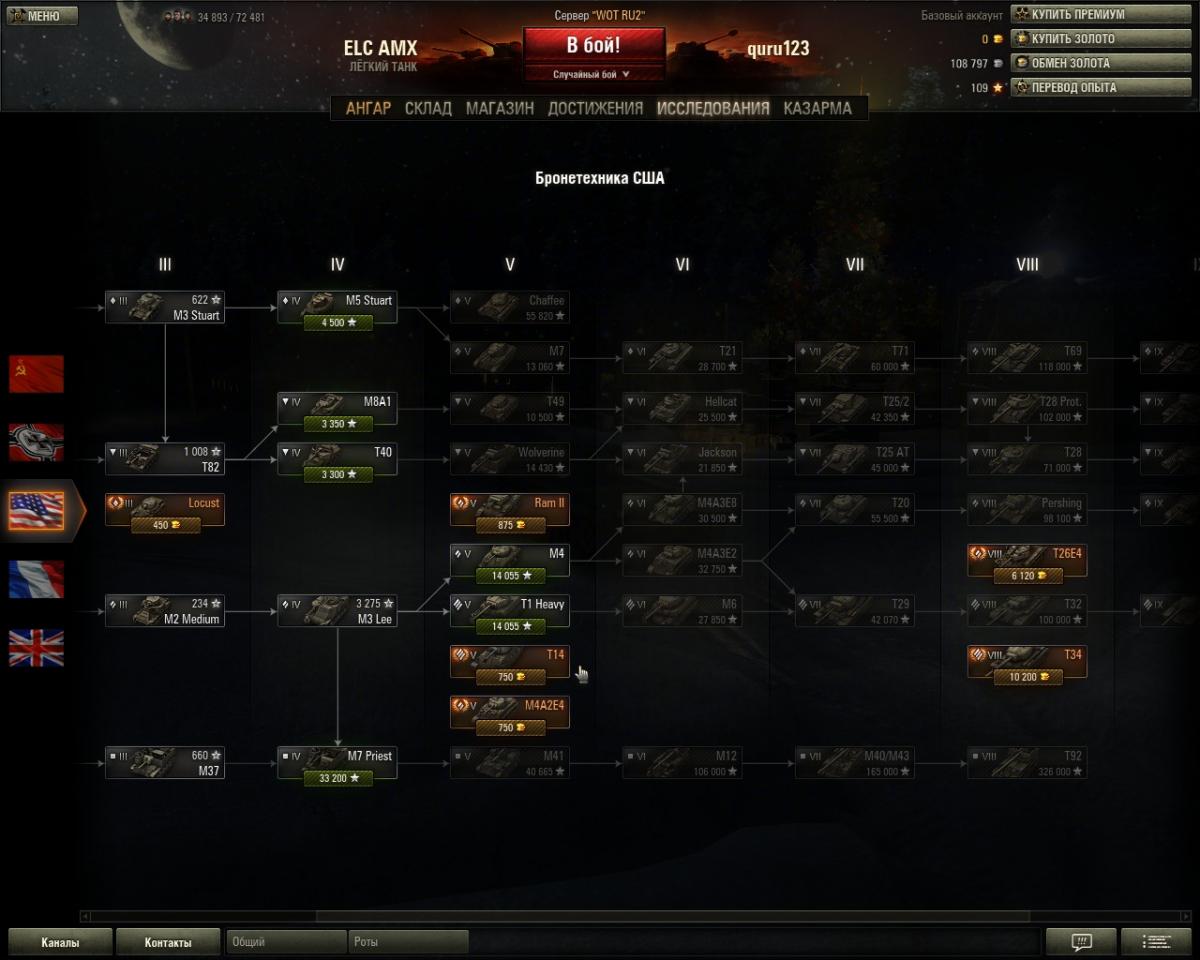
Task: Go to the КАЗАРМА tab
Action: [818, 108]
